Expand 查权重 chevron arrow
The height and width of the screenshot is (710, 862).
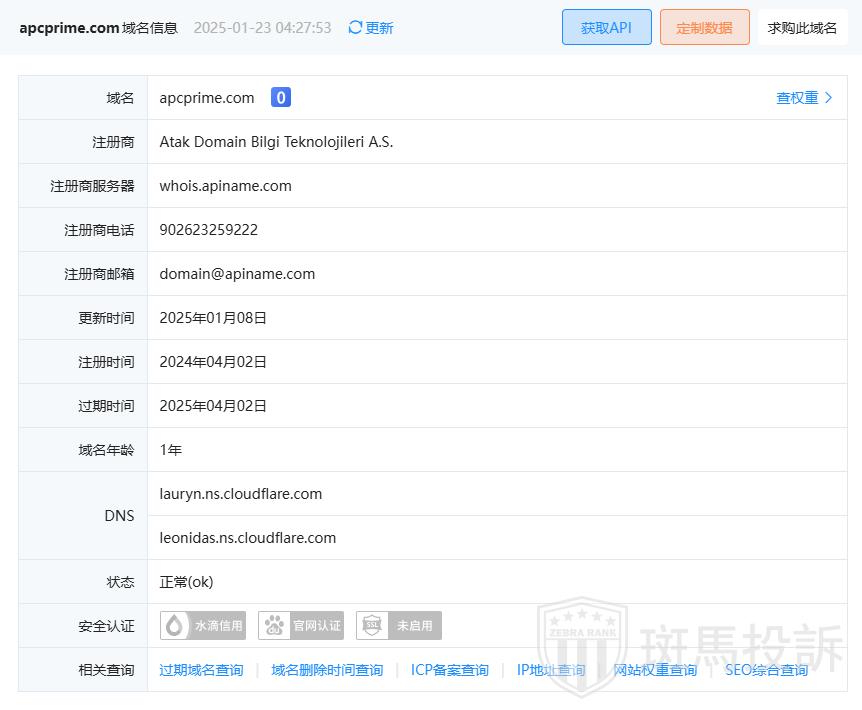coord(828,98)
